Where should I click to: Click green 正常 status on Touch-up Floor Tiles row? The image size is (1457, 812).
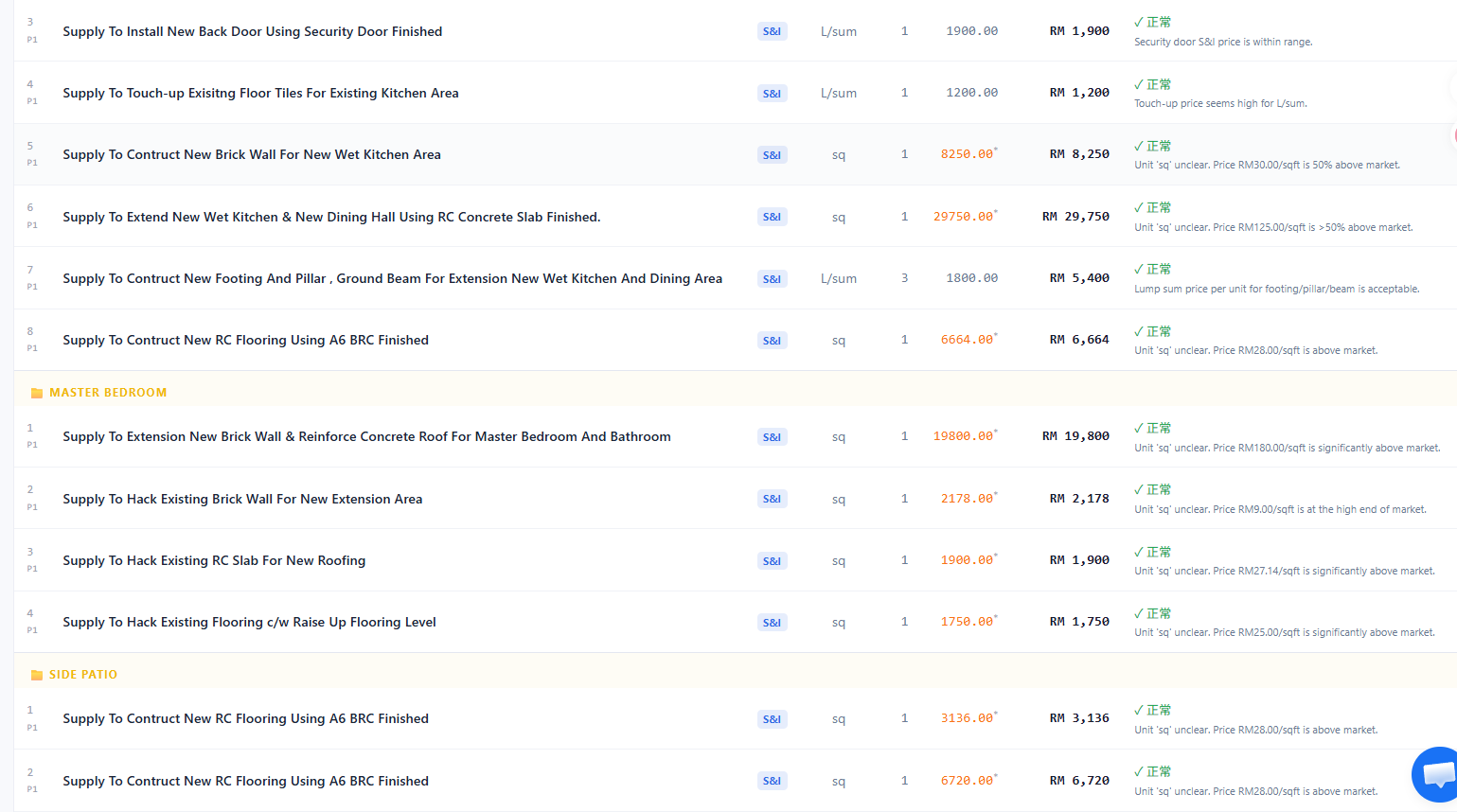[1152, 84]
